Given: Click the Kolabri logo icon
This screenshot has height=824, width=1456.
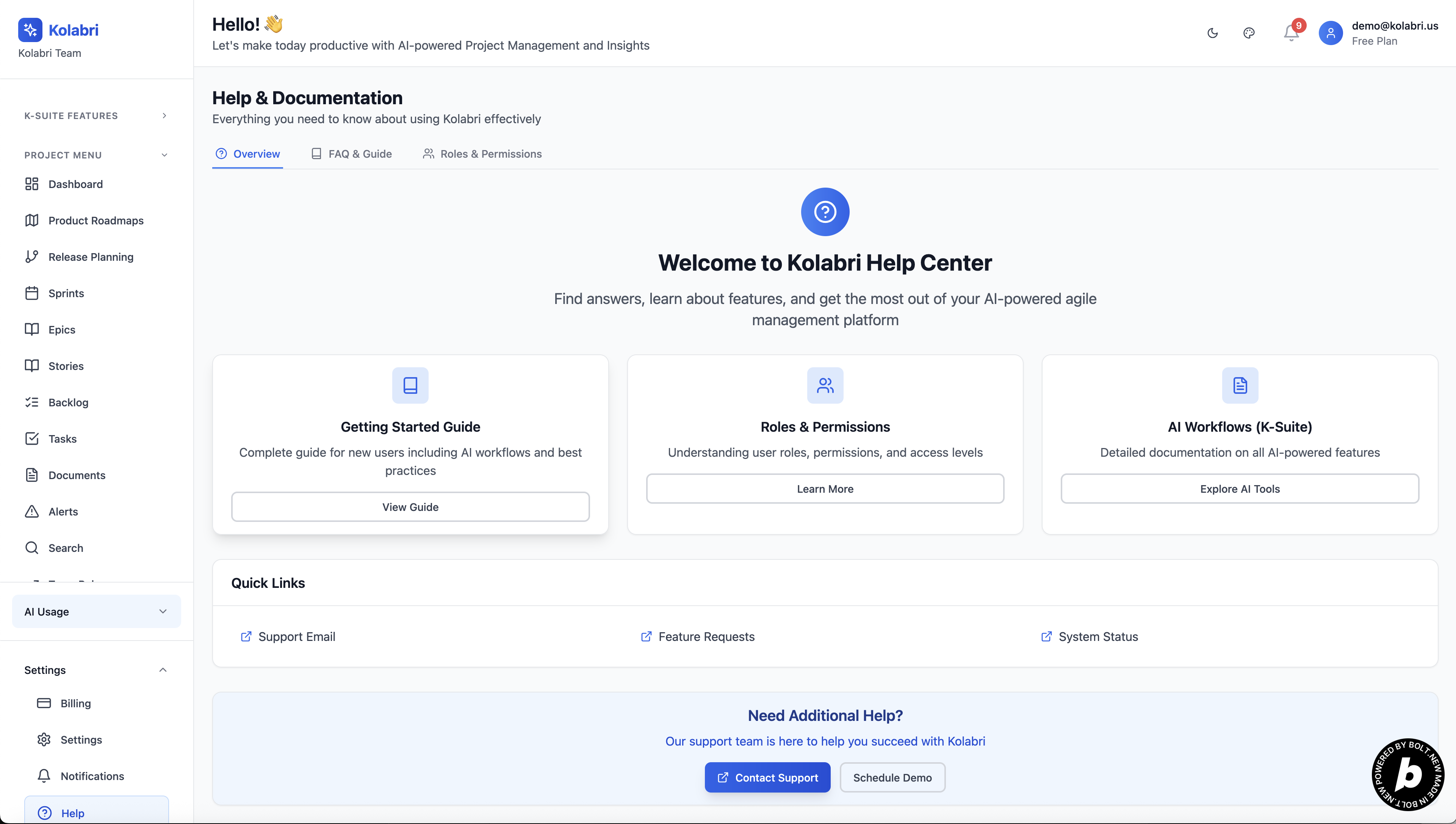Looking at the screenshot, I should click(x=30, y=30).
